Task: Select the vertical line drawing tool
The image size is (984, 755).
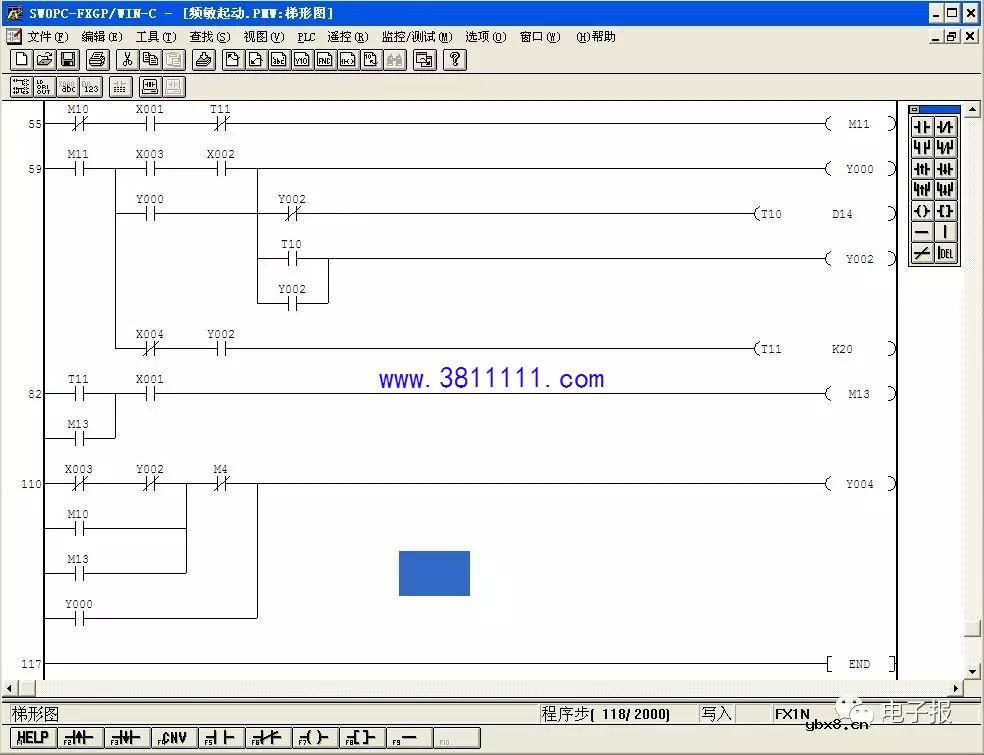Action: point(945,231)
